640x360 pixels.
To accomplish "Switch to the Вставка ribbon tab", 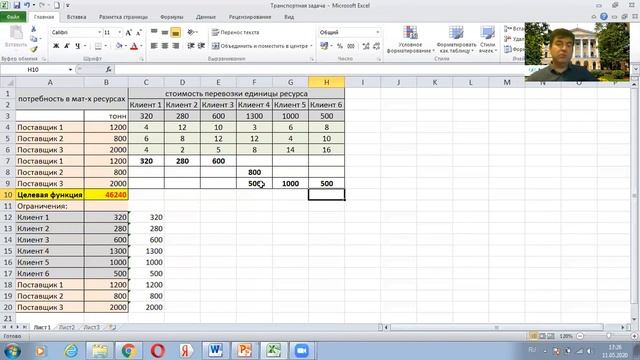I will [x=76, y=17].
